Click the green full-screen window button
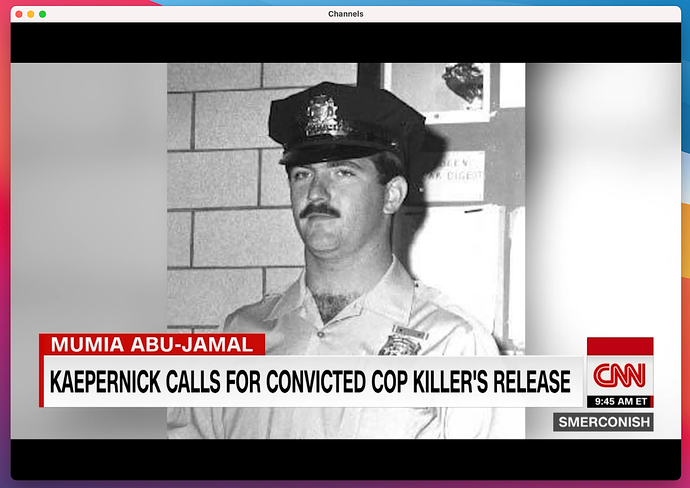This screenshot has height=488, width=690. [43, 14]
